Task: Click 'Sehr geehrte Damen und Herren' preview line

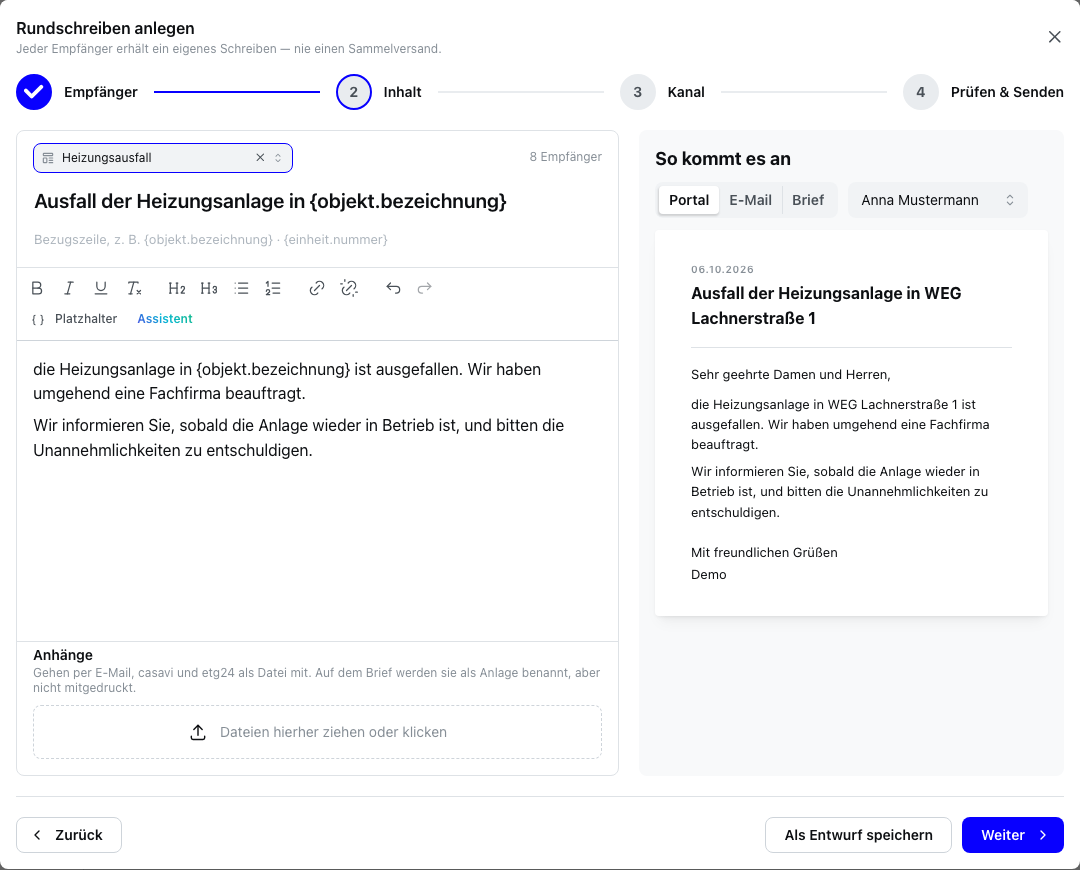Action: pos(791,375)
